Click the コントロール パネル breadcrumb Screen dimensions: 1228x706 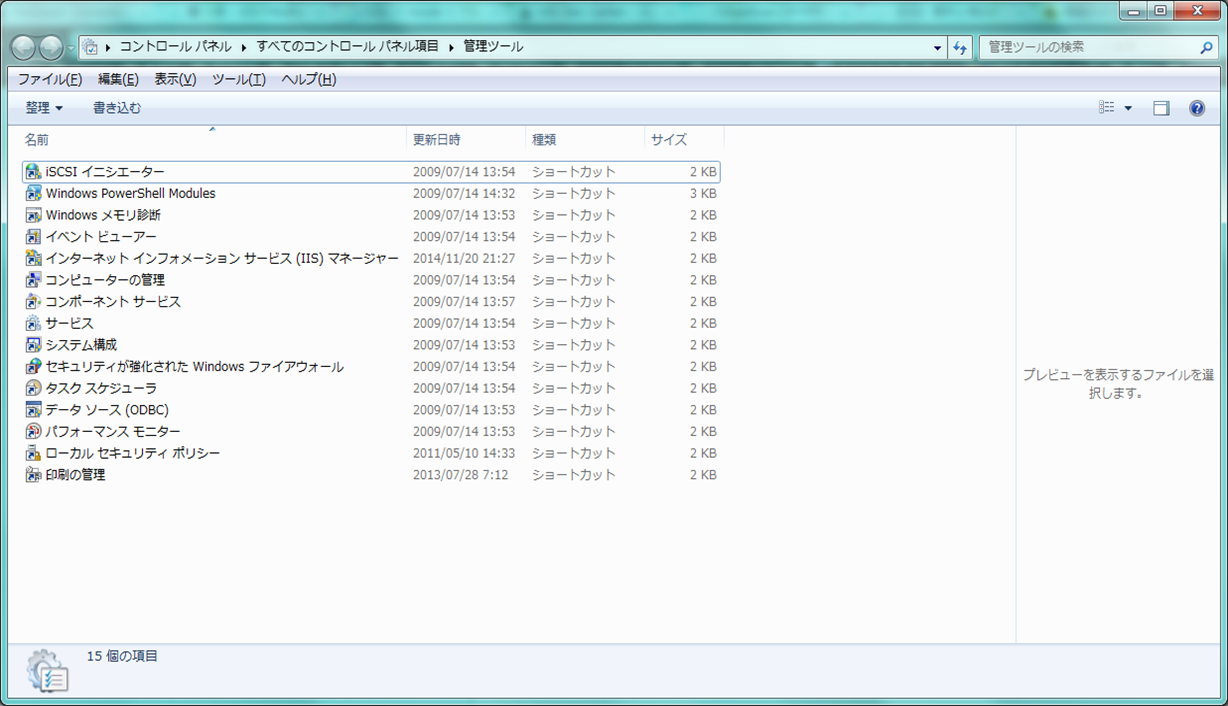(x=175, y=47)
